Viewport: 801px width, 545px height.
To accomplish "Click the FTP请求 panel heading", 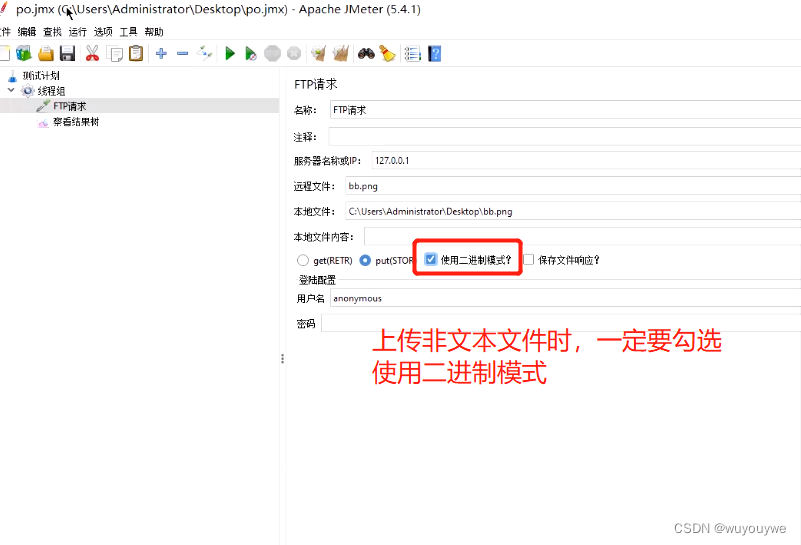I will (316, 84).
